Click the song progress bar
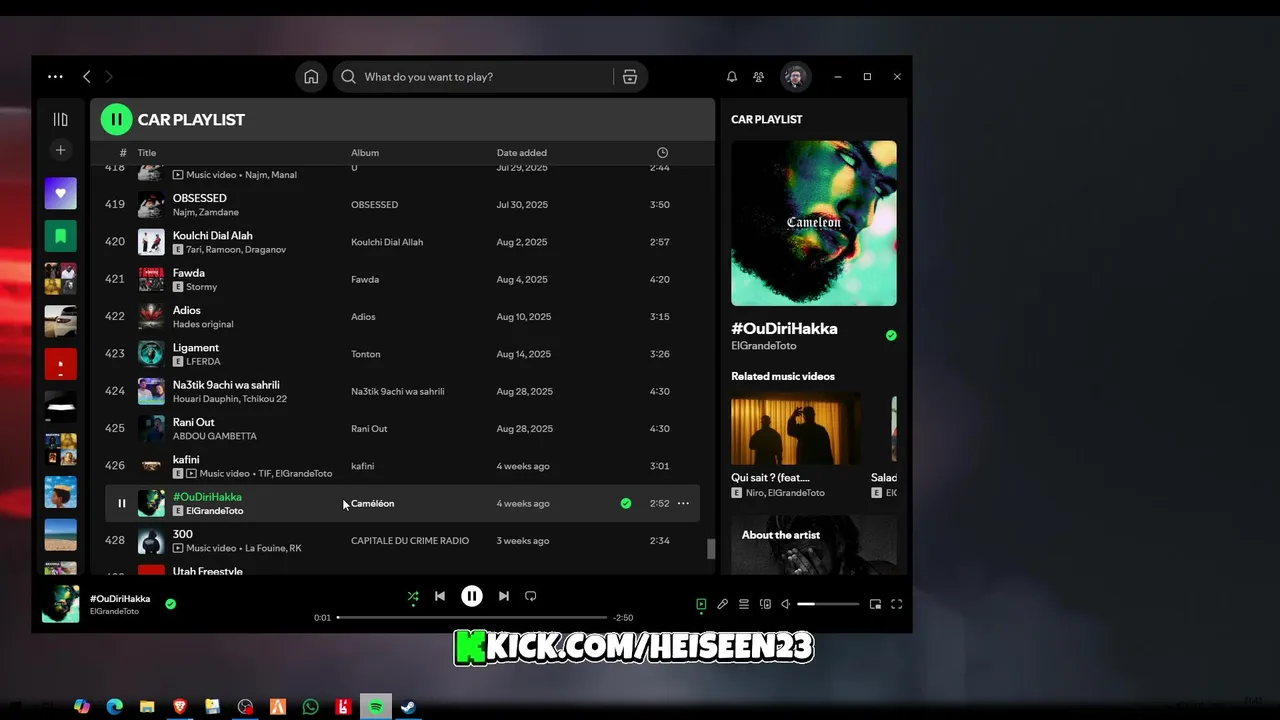 (472, 618)
